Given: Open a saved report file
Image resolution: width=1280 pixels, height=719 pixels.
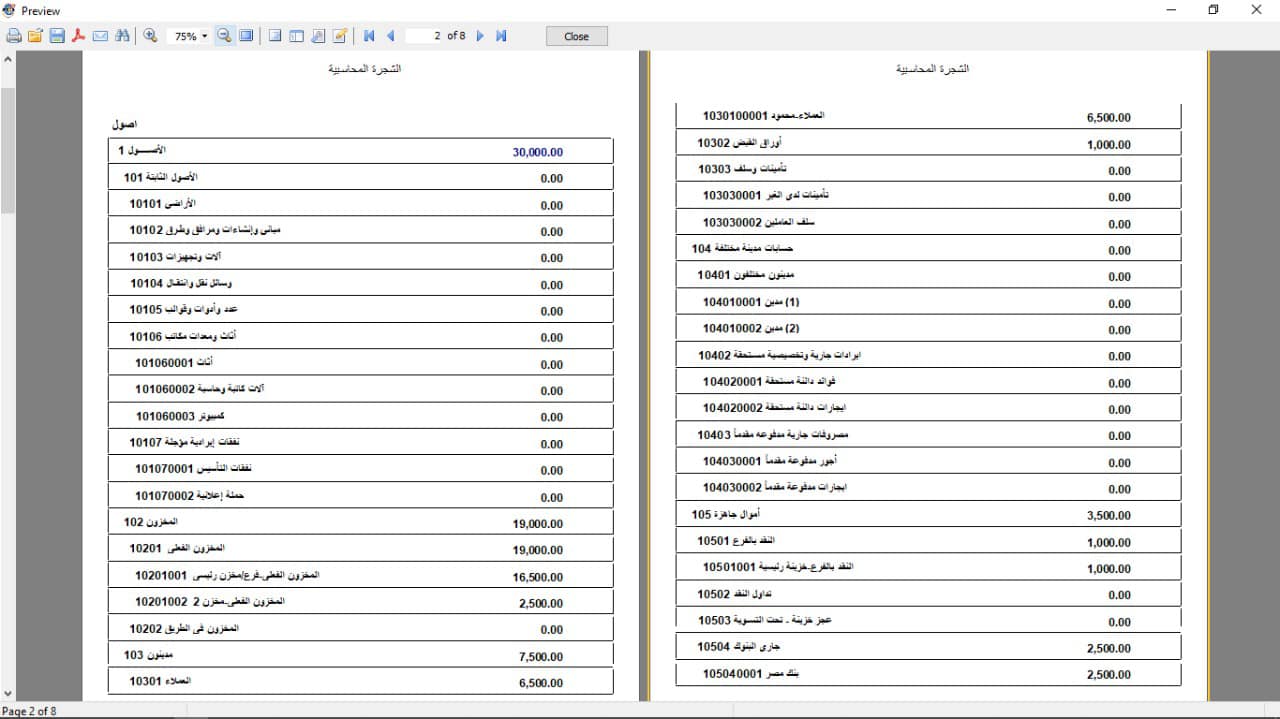Looking at the screenshot, I should [x=34, y=36].
